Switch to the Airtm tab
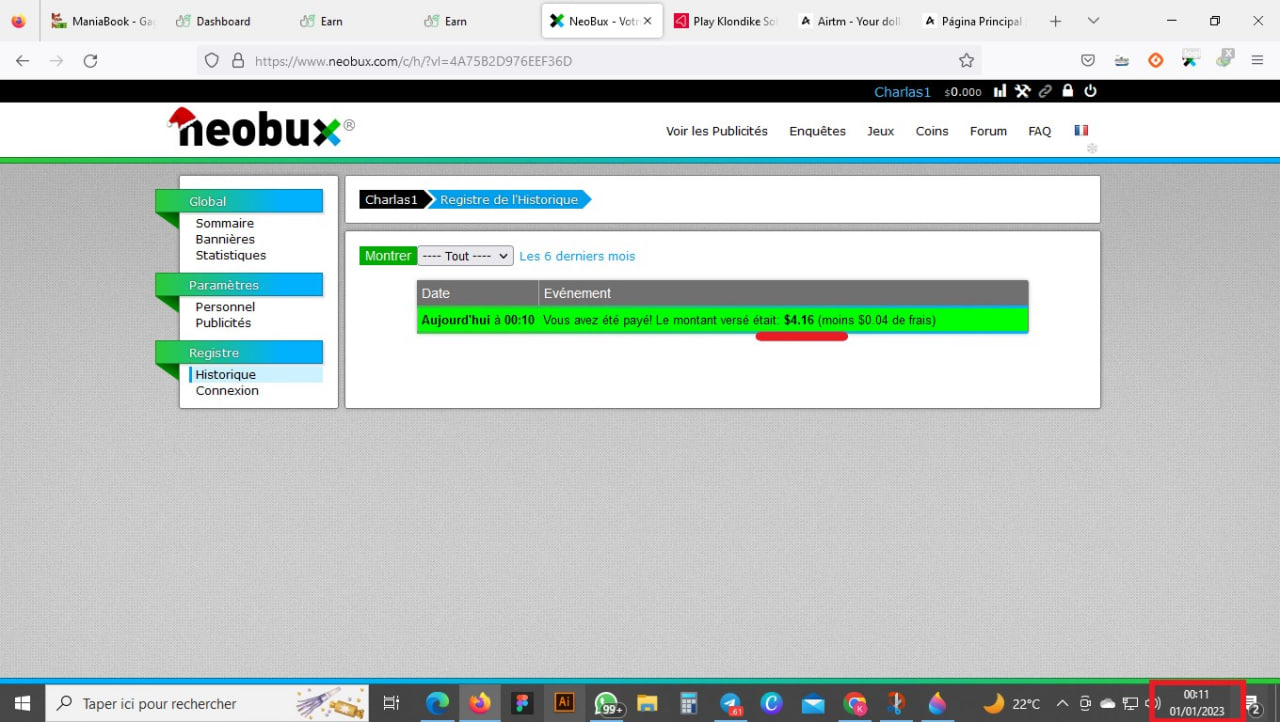This screenshot has height=722, width=1280. pos(850,21)
